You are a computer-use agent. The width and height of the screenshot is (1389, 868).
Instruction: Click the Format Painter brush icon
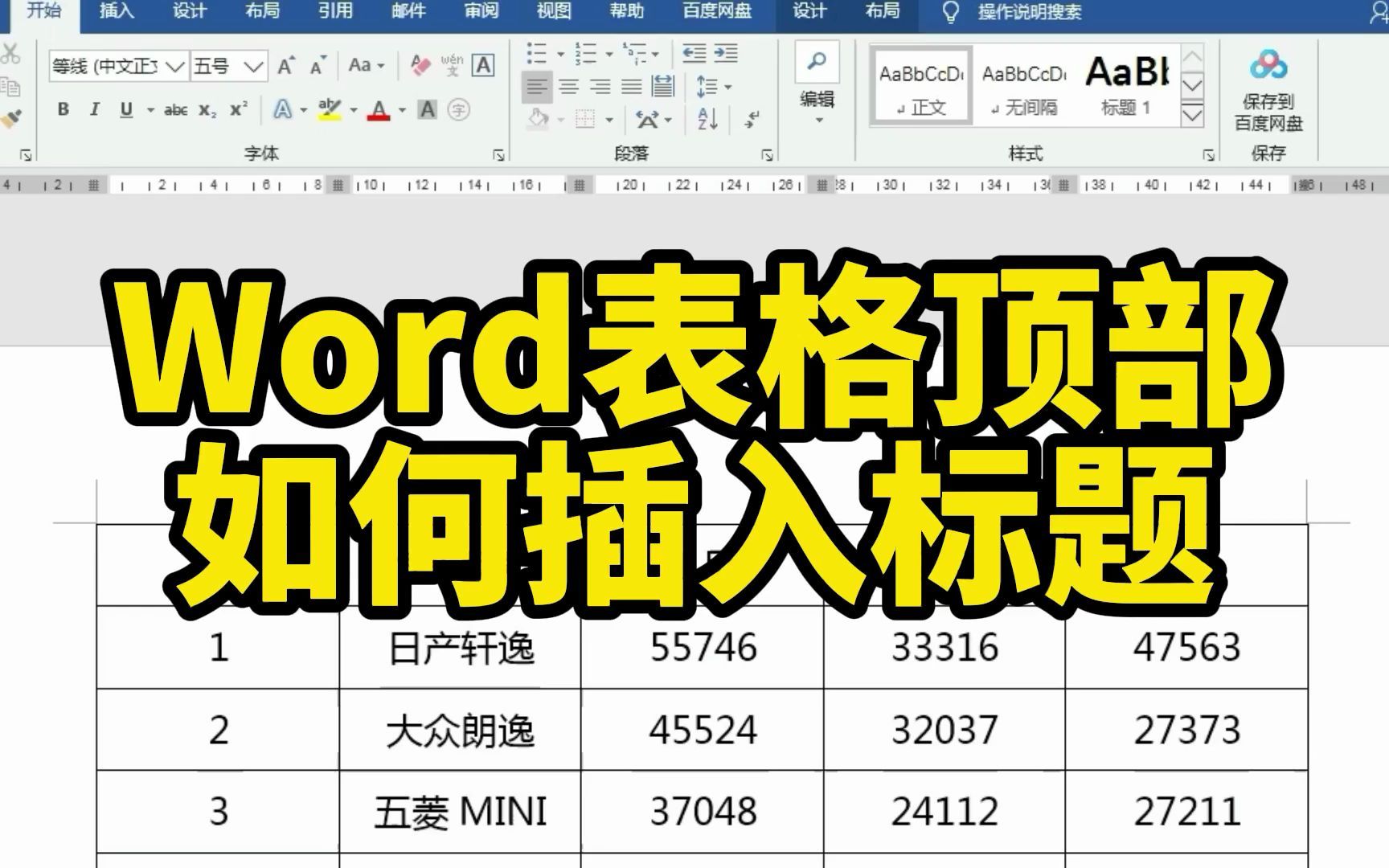10,119
